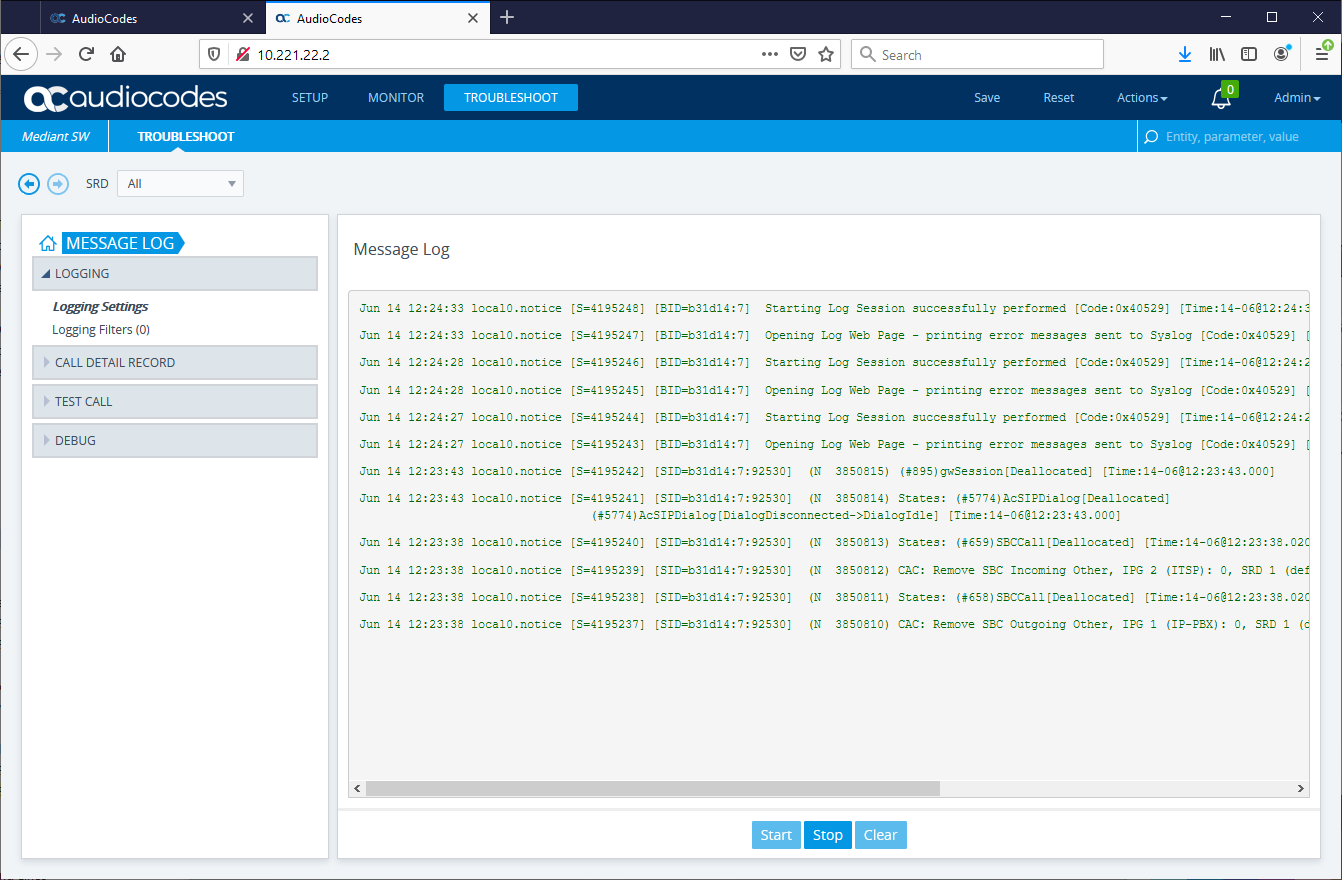
Task: Click Reset in the top bar
Action: coord(1059,98)
